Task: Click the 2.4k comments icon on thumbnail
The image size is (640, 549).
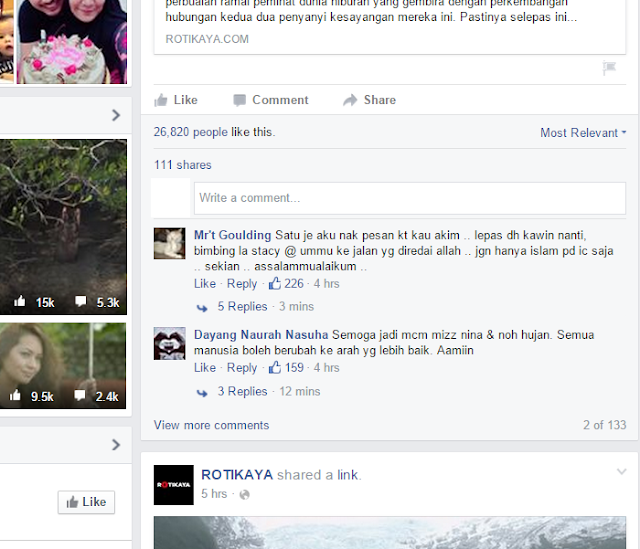Action: [80, 395]
